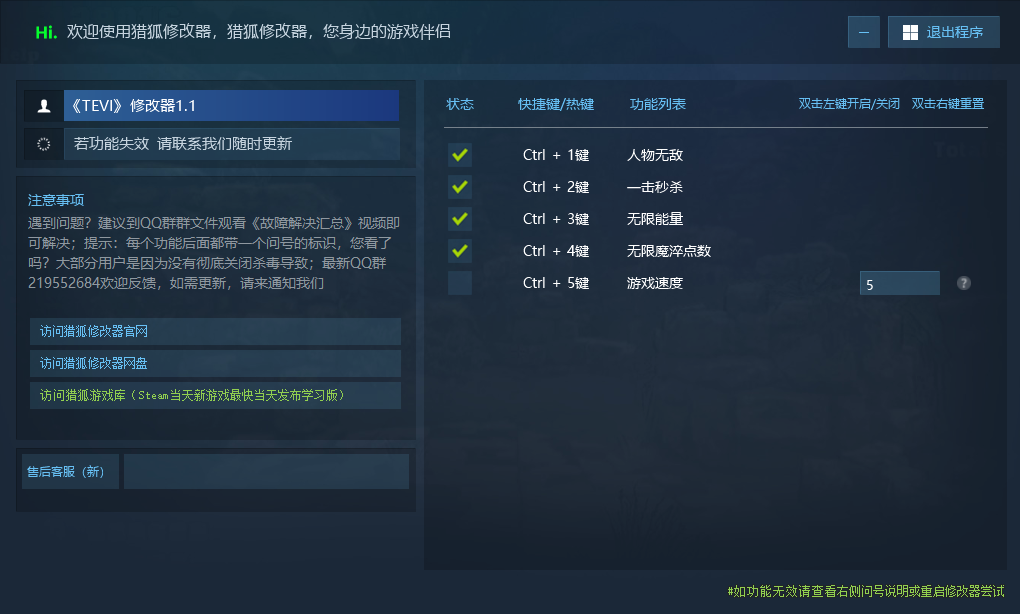Click the loading spinner icon beside update notice
Screen dimensions: 1020x614
tap(44, 144)
